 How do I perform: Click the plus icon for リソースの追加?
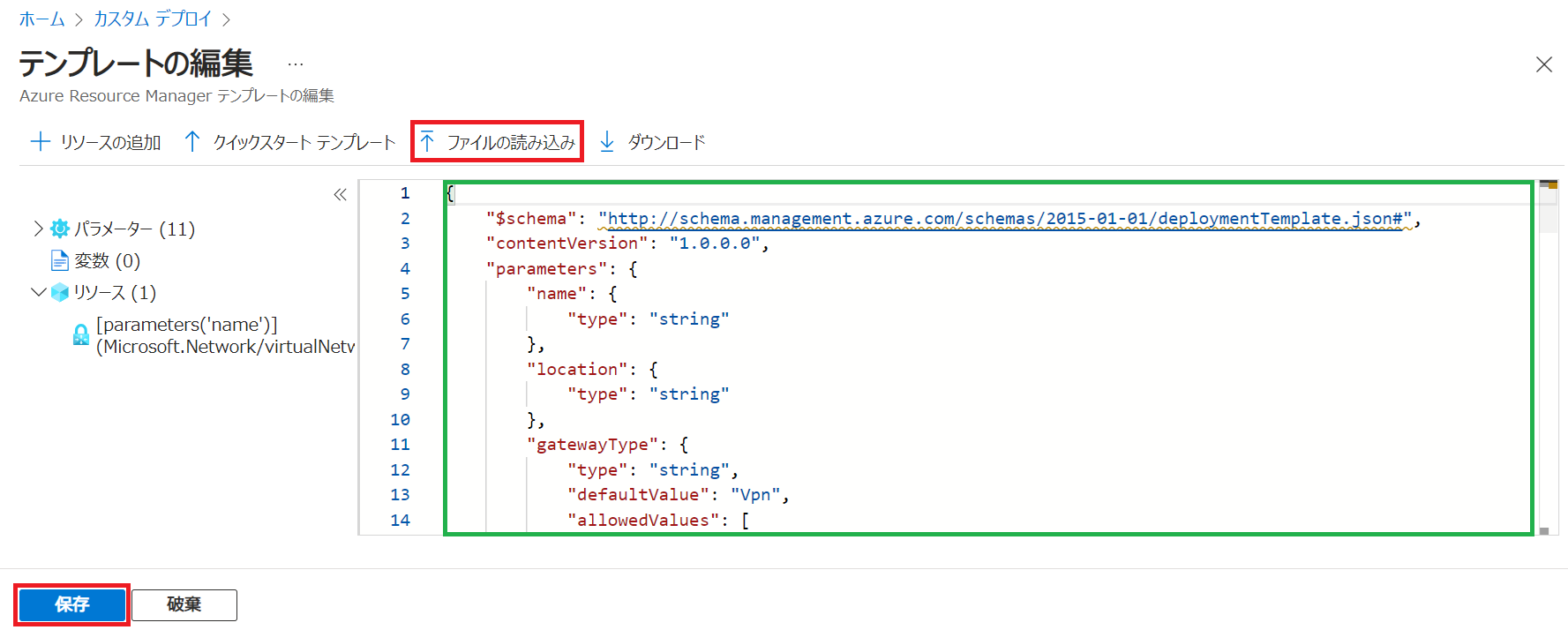point(41,142)
